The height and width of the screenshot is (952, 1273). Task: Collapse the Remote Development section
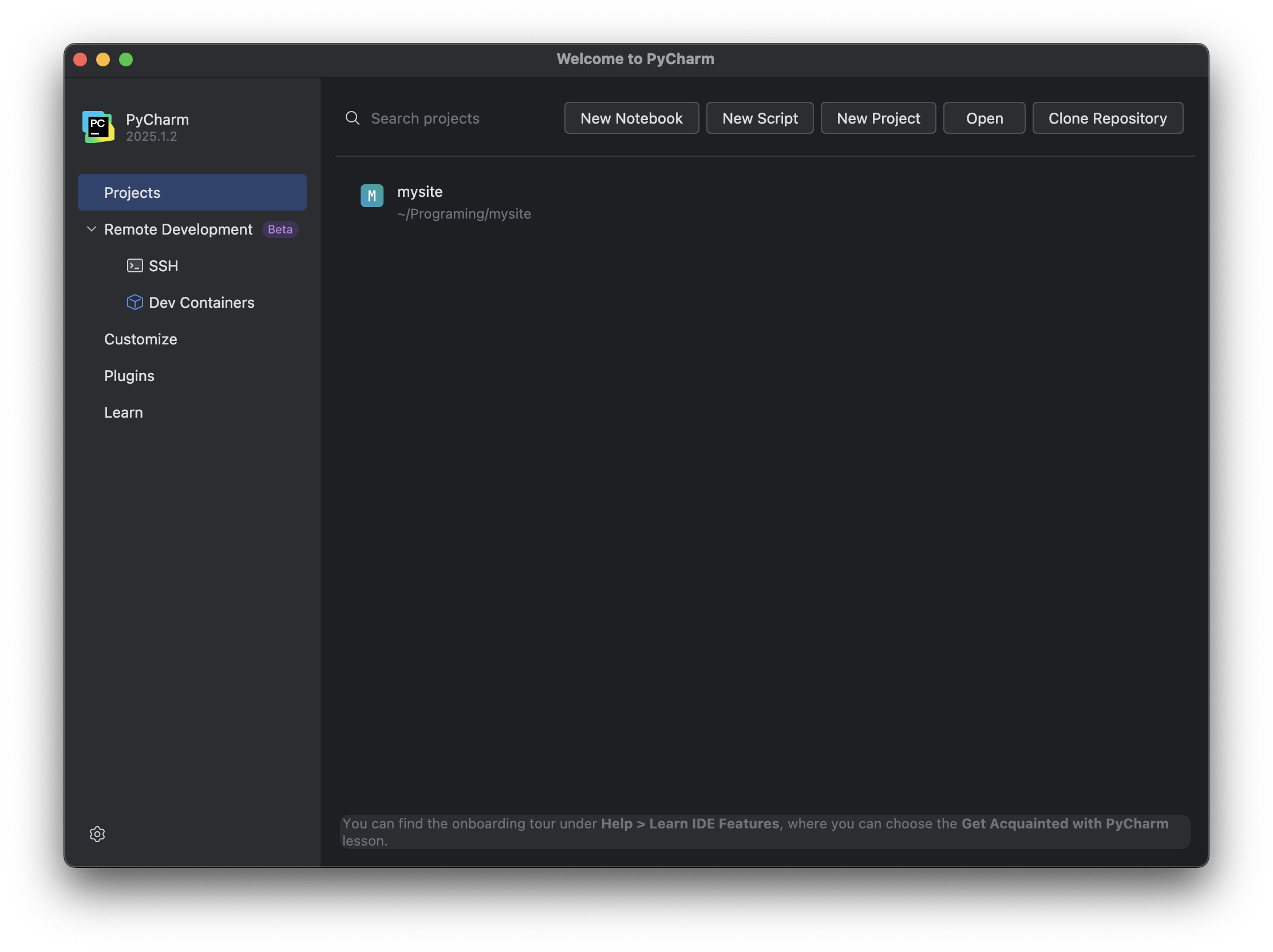pyautogui.click(x=91, y=229)
